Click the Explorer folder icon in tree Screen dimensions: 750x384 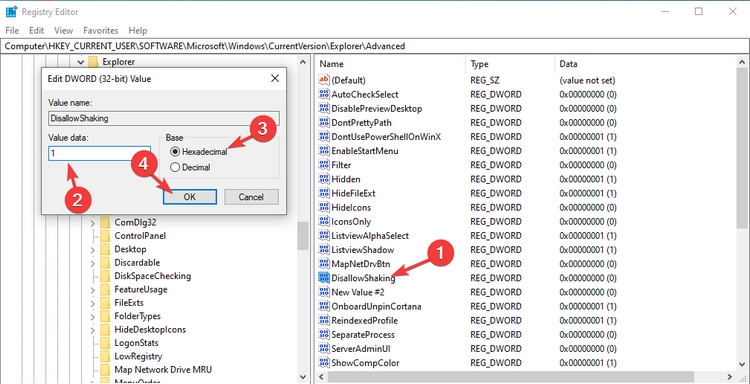tap(94, 62)
